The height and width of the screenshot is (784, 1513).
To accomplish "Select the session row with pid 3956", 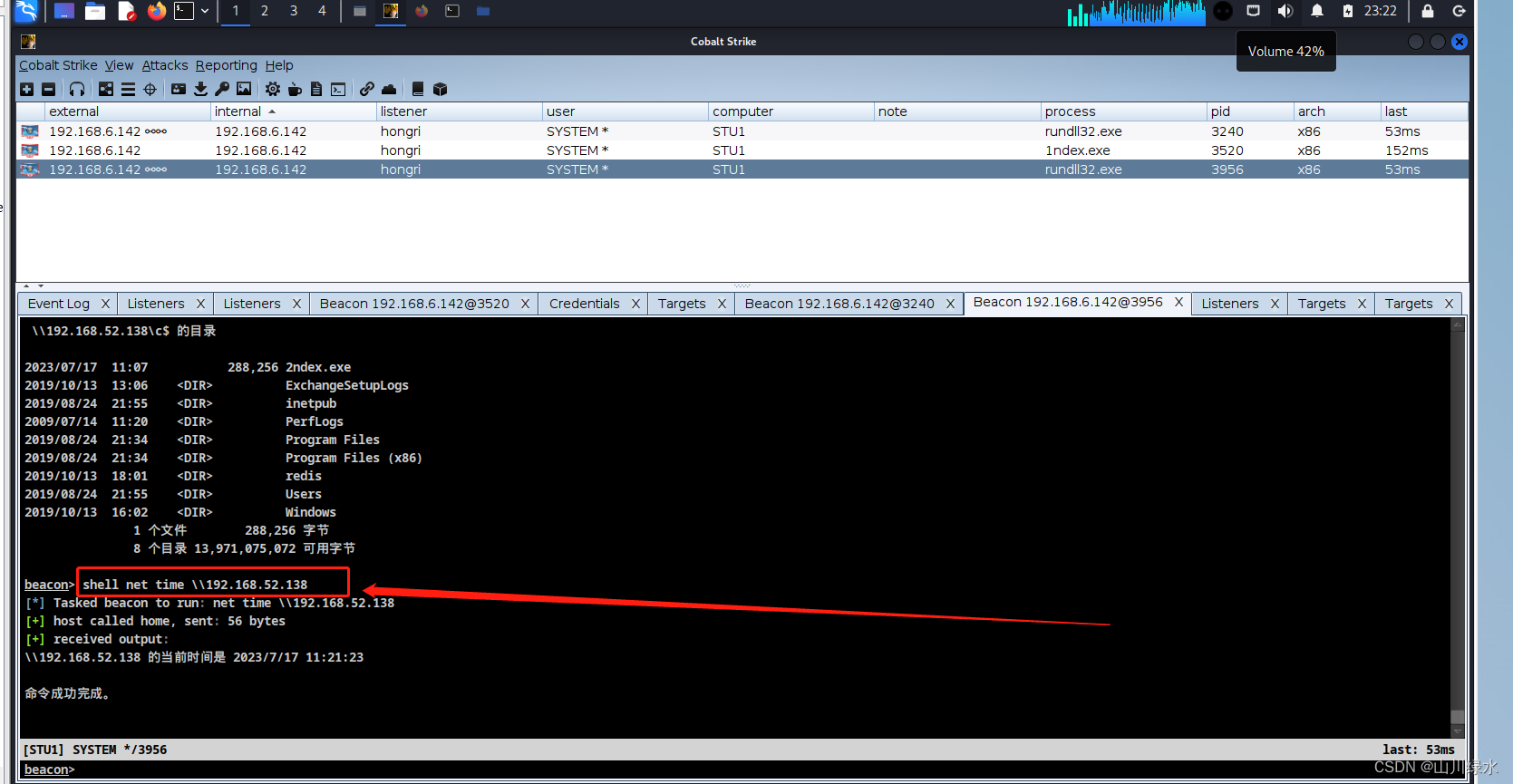I will click(x=742, y=169).
